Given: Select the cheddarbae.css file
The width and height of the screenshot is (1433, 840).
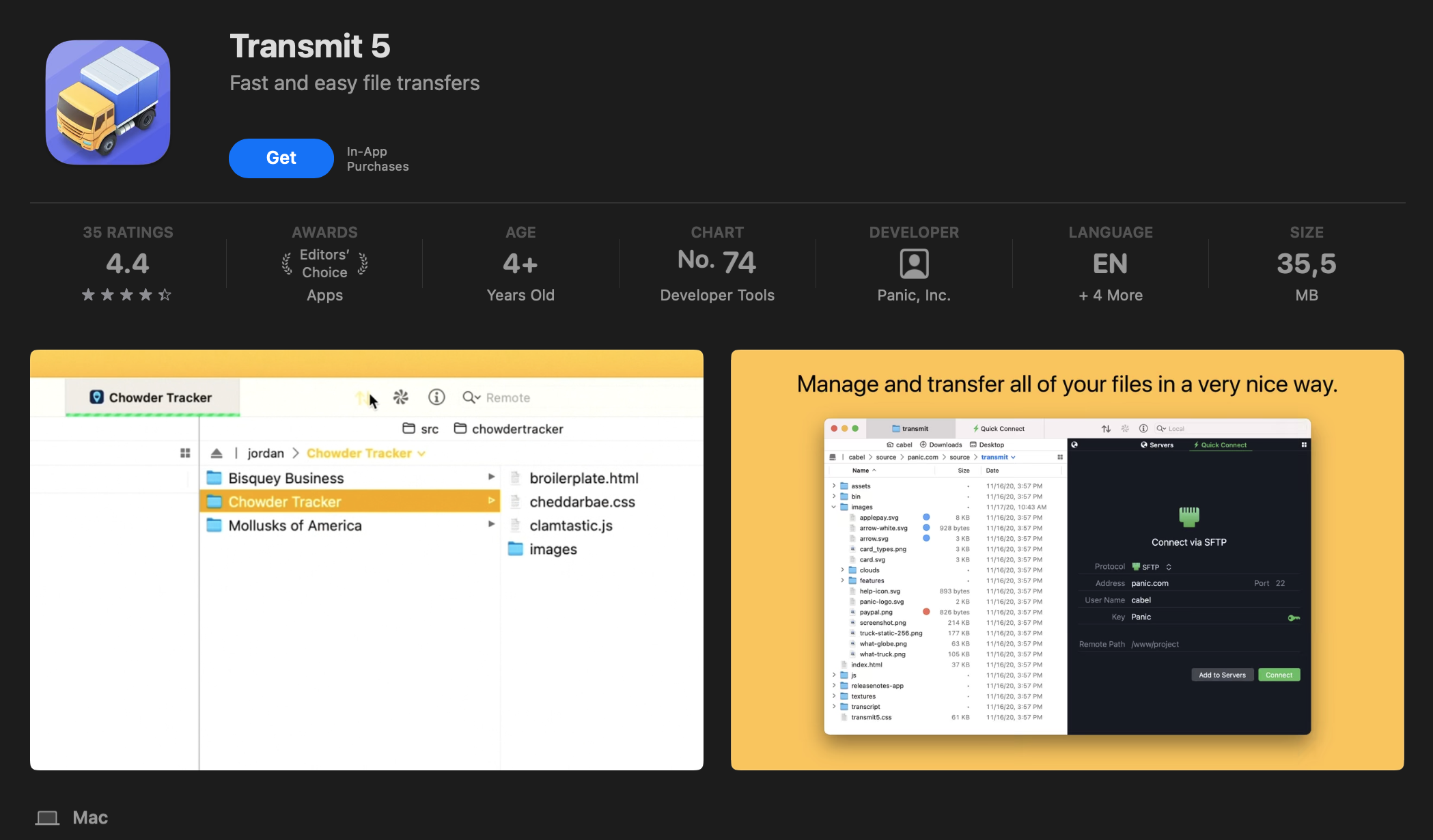Looking at the screenshot, I should (582, 502).
